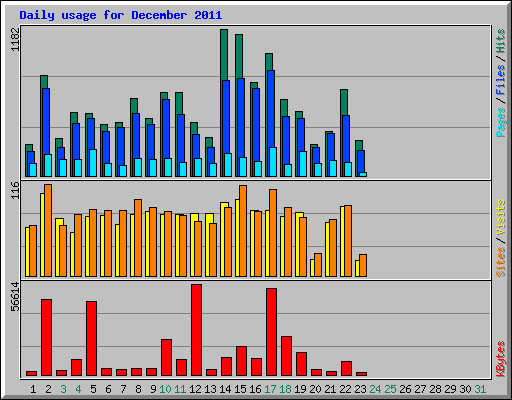Click the blue Files bar for day 17
512x400 pixels.
[x=271, y=109]
